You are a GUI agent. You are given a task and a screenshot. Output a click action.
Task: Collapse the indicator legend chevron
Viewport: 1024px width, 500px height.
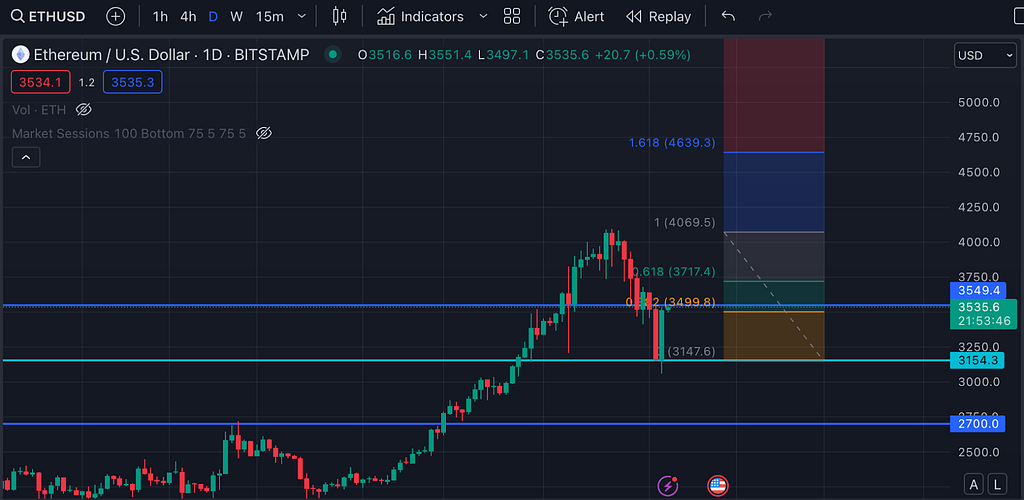point(26,157)
